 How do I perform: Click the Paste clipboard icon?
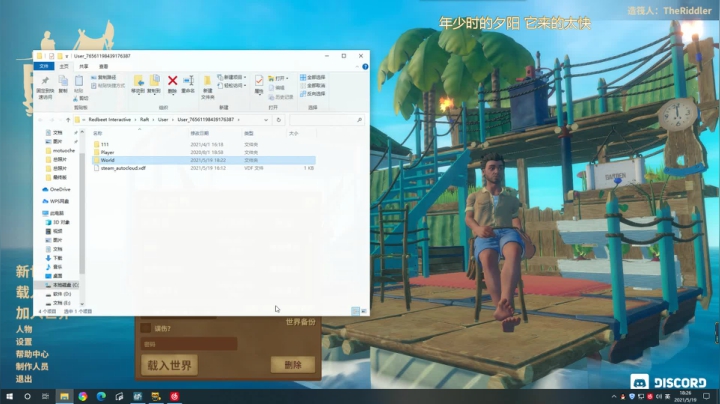tap(79, 81)
